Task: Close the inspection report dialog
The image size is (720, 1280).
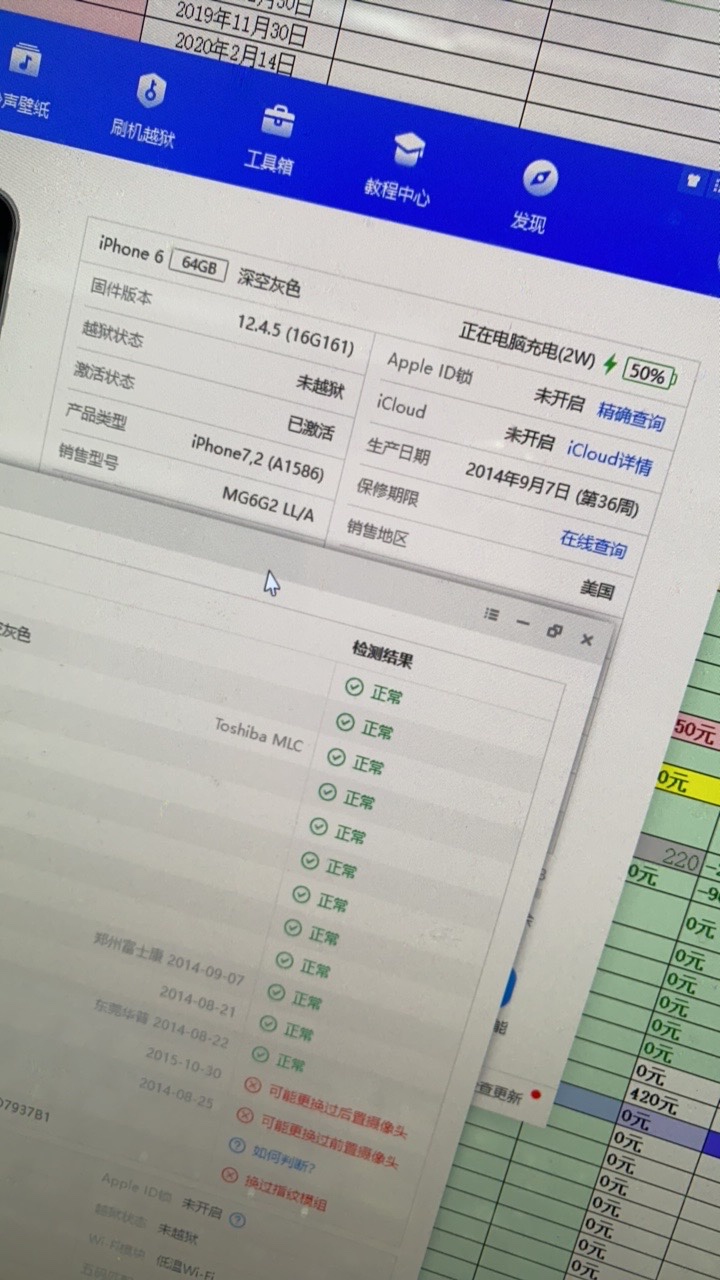Action: pyautogui.click(x=587, y=640)
